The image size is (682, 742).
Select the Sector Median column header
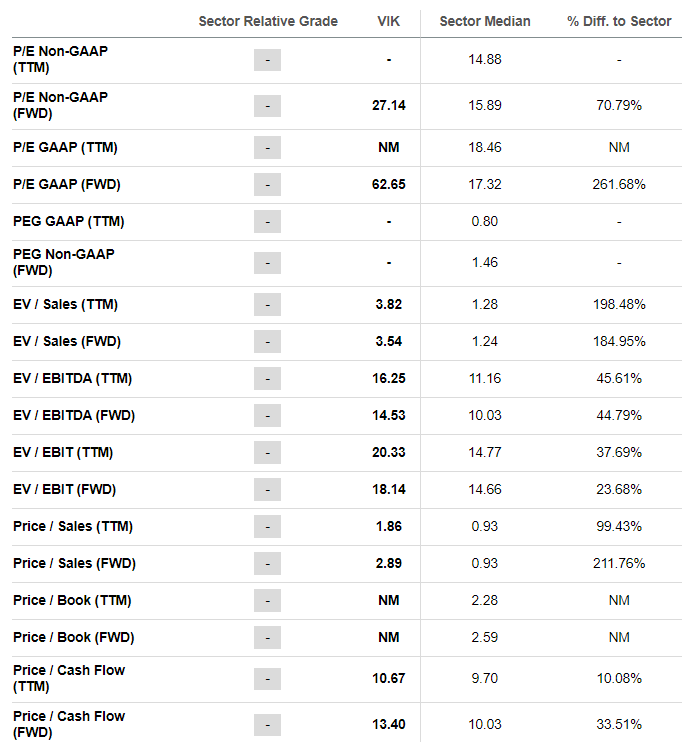tap(485, 21)
